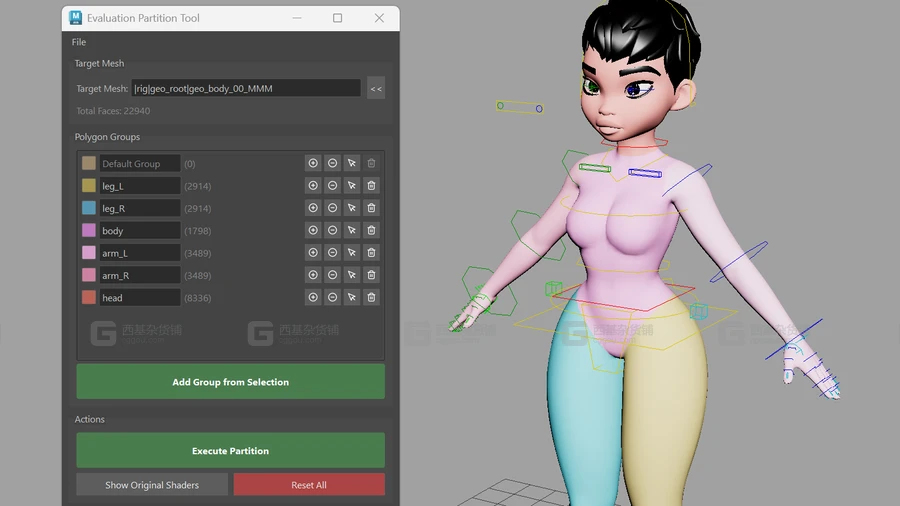This screenshot has width=900, height=506.
Task: Click the Target Mesh path field
Action: 246,89
